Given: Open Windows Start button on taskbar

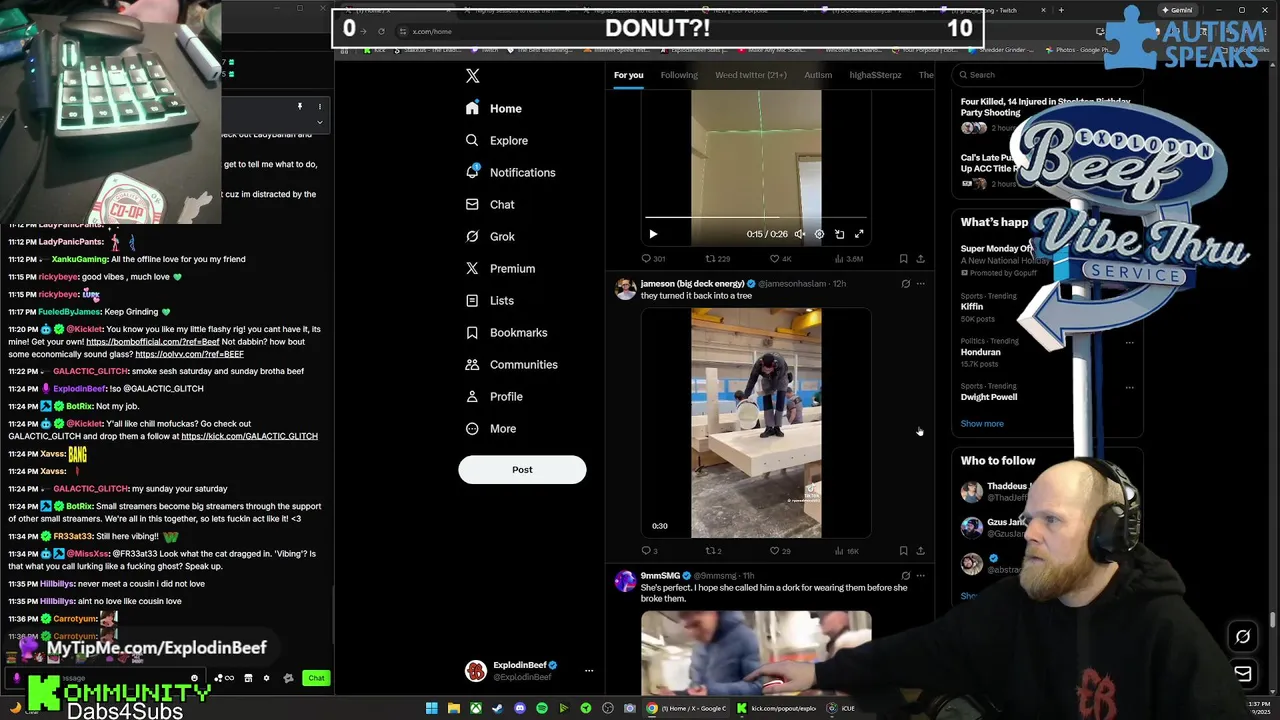Looking at the screenshot, I should (431, 708).
